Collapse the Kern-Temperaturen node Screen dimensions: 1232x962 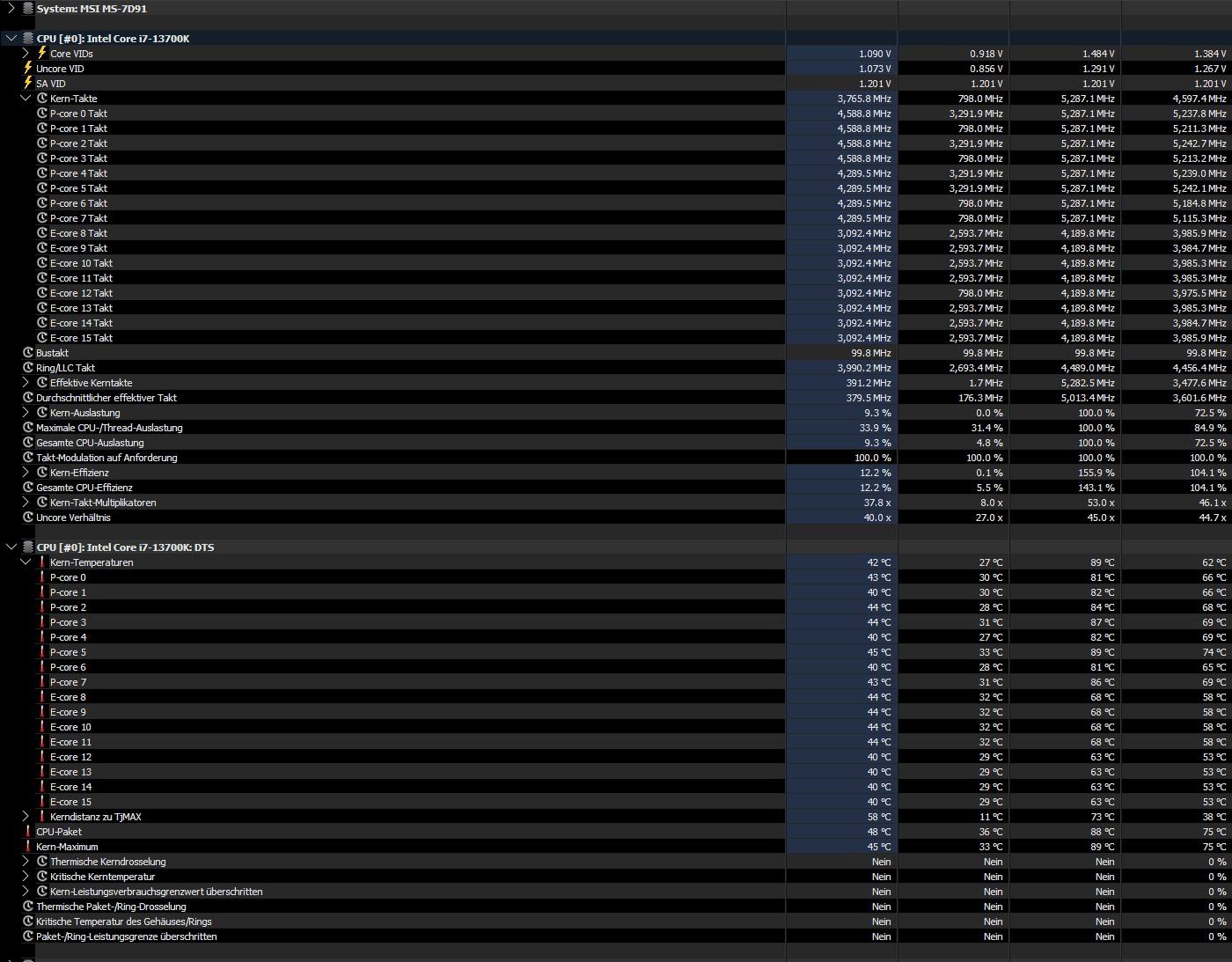pyautogui.click(x=26, y=562)
